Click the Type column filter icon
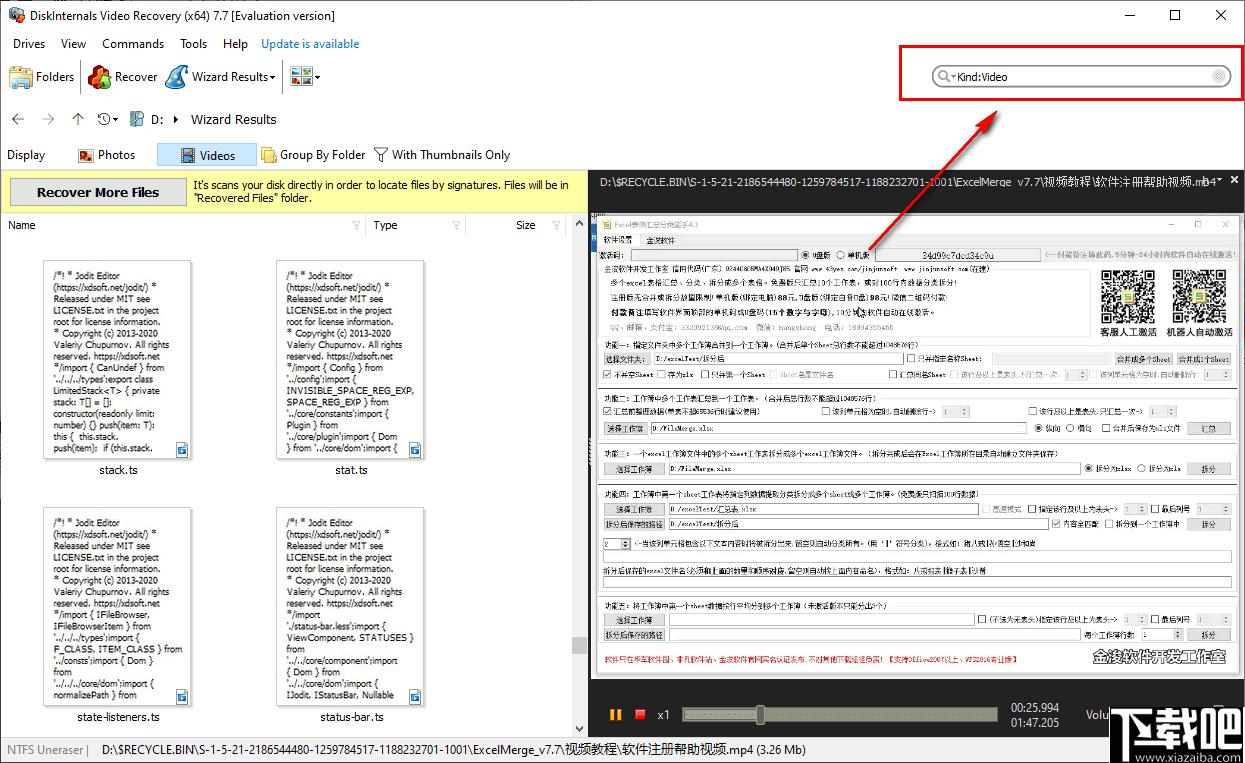 pyautogui.click(x=456, y=226)
